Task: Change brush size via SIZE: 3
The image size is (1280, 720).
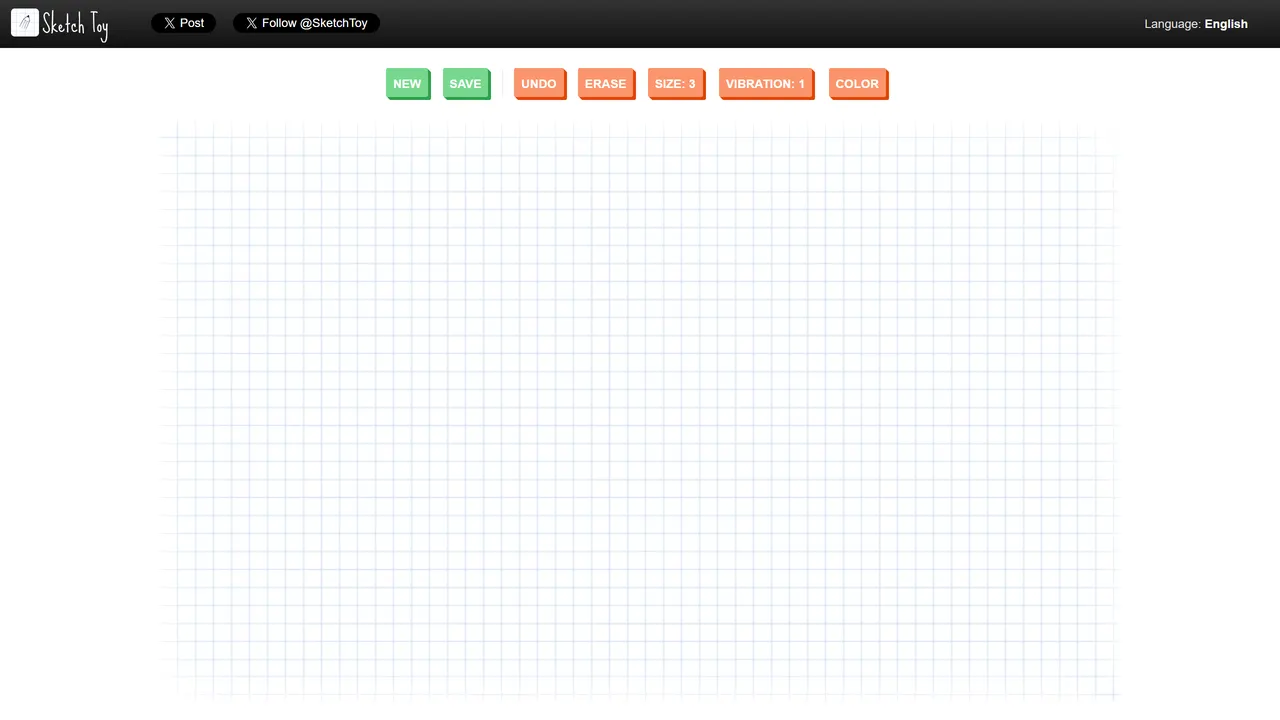Action: (676, 84)
